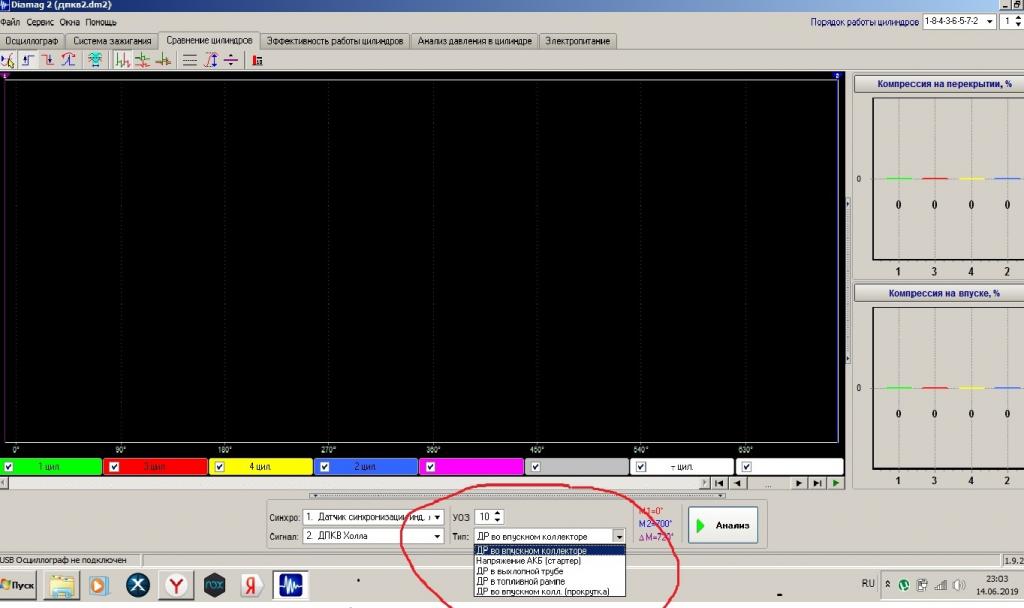Uncheck the yellow 4 цил channel checkbox
The width and height of the screenshot is (1024, 608).
tap(219, 467)
